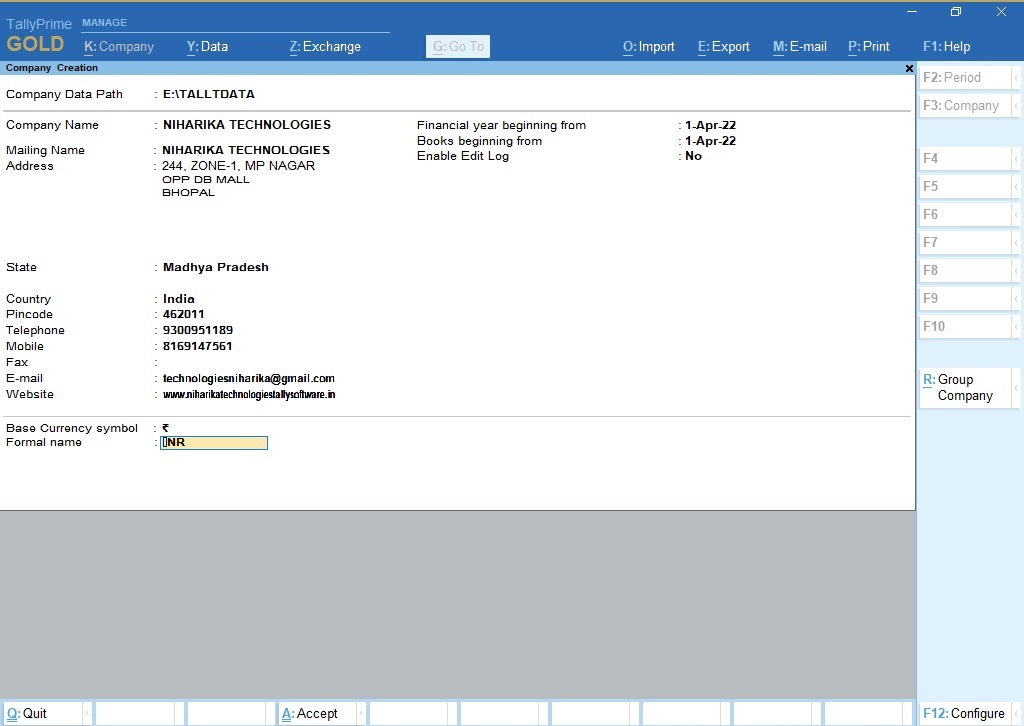
Task: Click the Mobile value 8169147561
Action: click(197, 346)
